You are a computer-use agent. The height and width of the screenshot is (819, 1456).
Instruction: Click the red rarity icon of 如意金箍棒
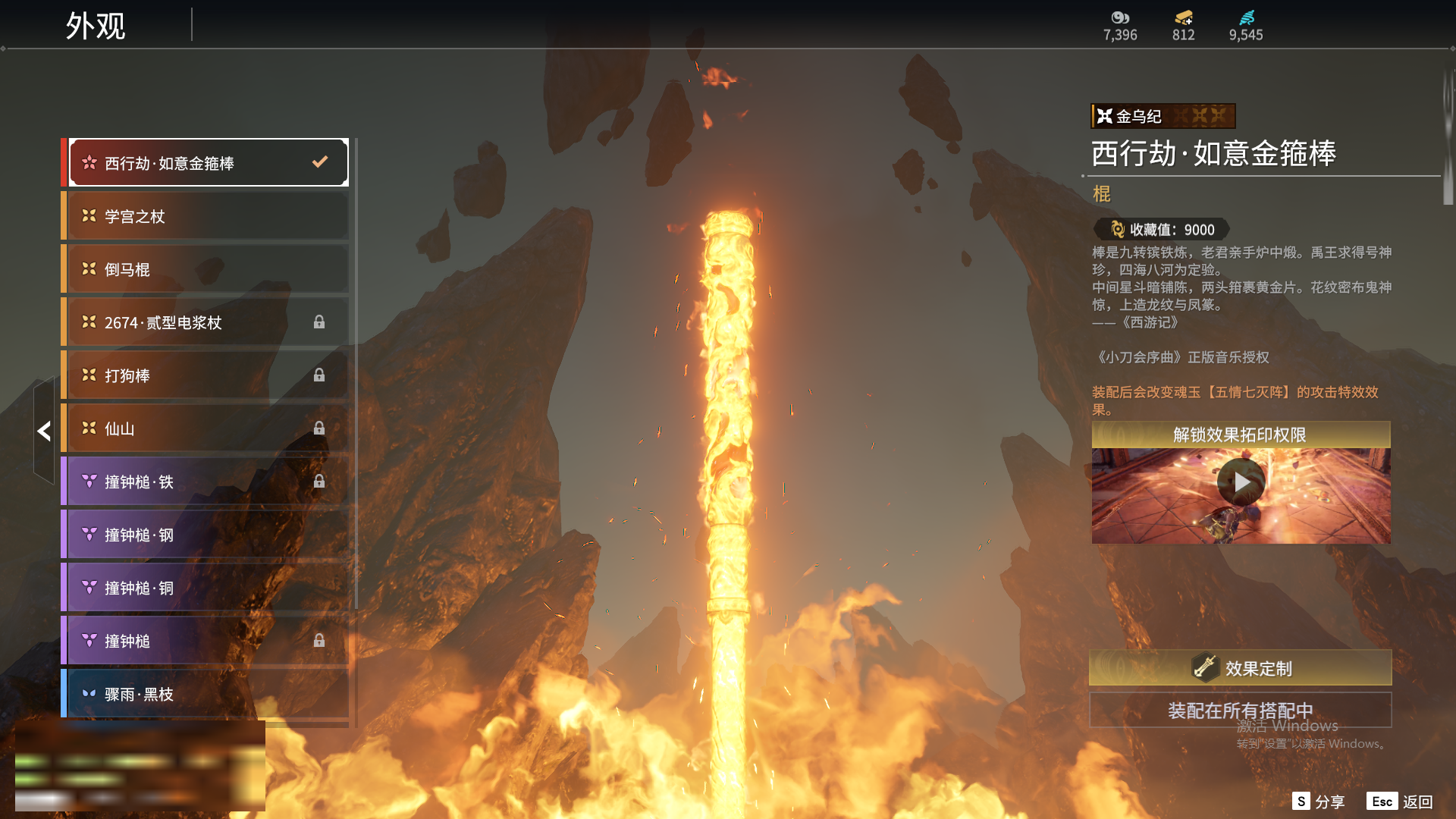pyautogui.click(x=89, y=162)
